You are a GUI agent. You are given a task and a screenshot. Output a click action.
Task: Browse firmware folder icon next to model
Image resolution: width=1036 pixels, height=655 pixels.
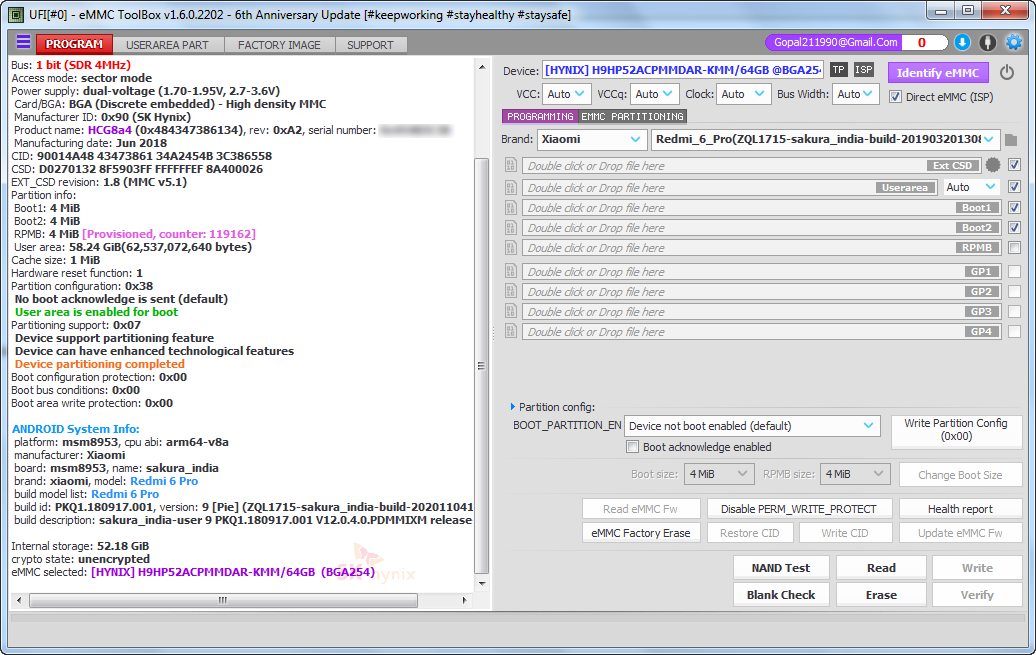pos(1011,140)
